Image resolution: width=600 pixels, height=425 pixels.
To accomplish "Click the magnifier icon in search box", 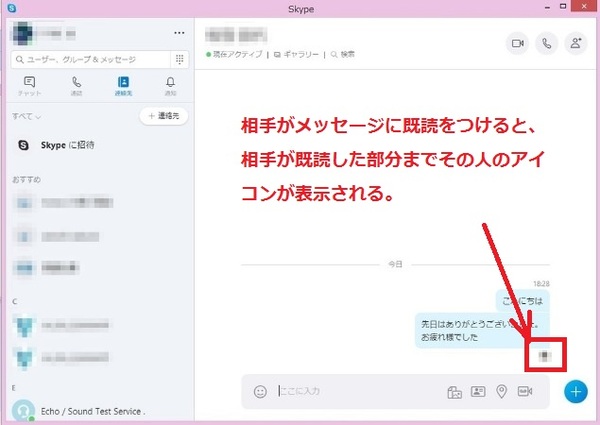I will click(x=20, y=59).
